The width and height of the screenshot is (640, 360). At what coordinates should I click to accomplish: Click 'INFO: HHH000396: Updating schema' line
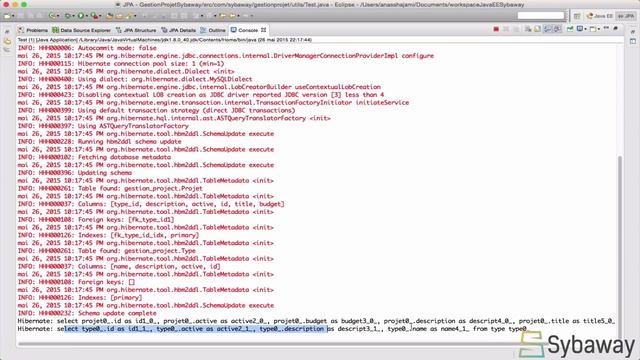[75, 173]
